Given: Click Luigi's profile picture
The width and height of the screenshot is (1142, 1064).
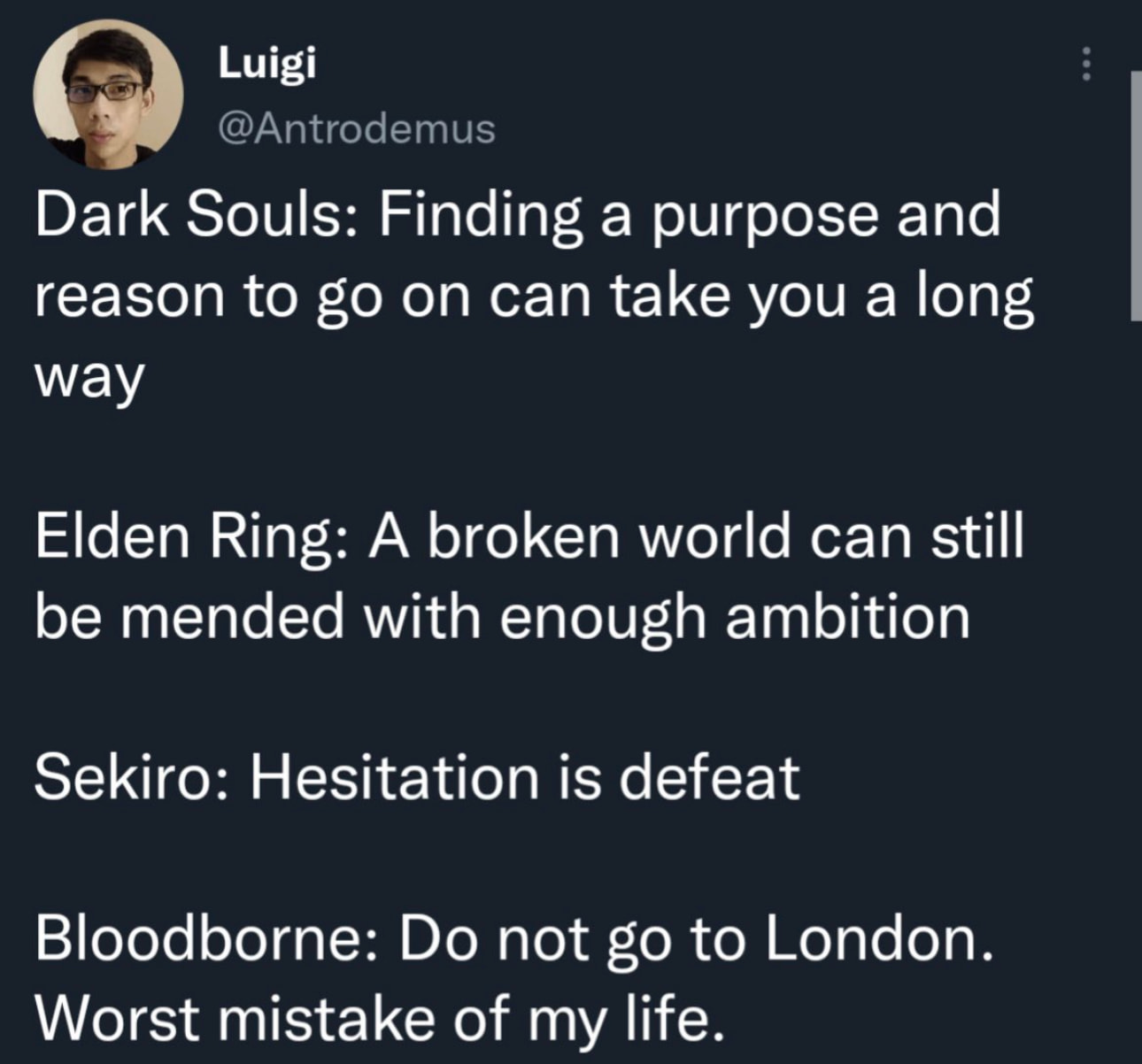Looking at the screenshot, I should [x=108, y=92].
